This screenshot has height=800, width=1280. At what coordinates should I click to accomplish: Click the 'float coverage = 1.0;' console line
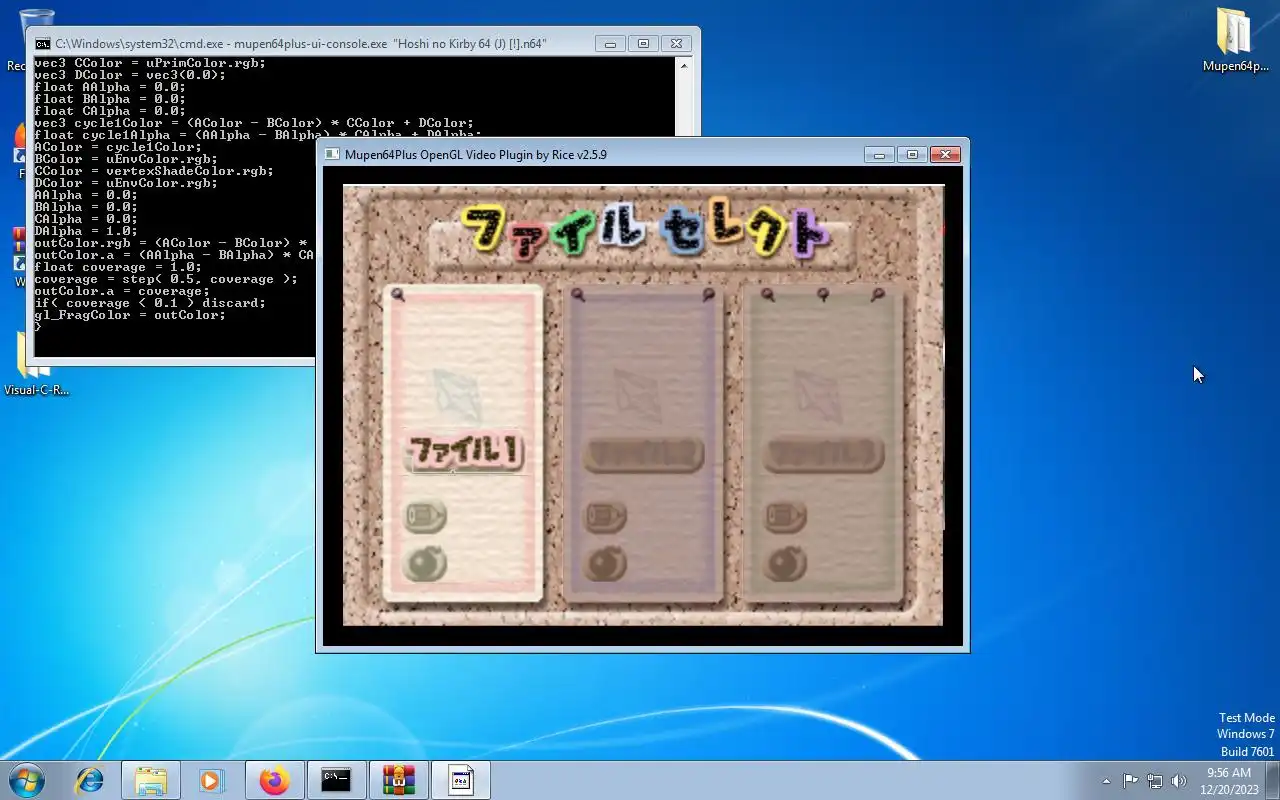(x=118, y=267)
